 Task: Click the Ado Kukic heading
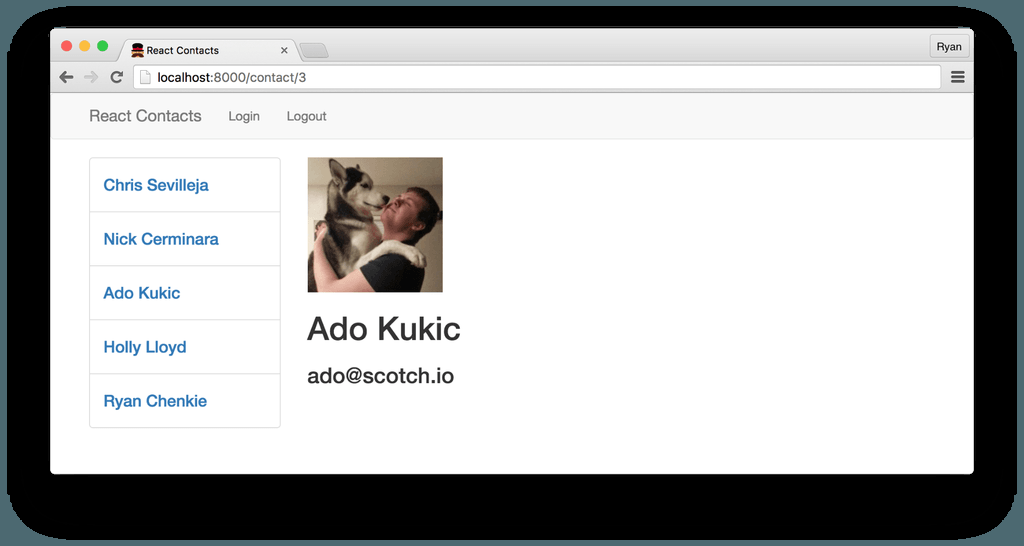(383, 329)
